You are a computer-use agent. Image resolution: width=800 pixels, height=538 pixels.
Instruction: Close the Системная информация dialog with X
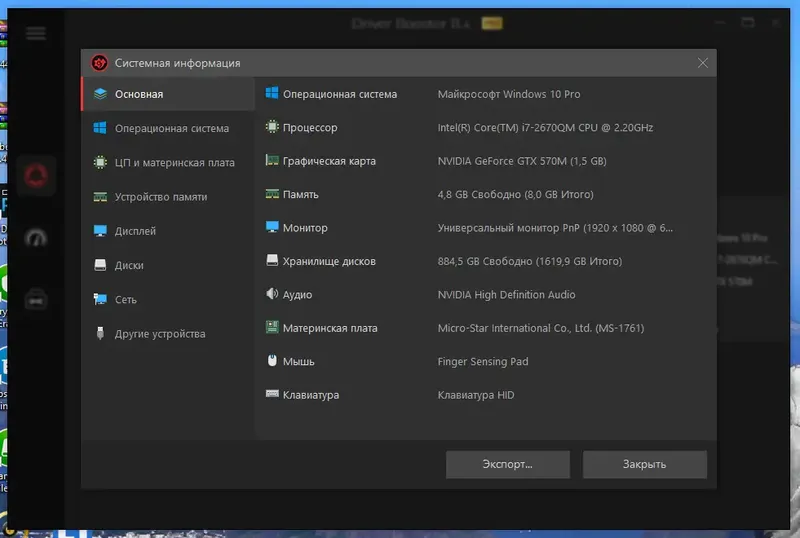703,63
